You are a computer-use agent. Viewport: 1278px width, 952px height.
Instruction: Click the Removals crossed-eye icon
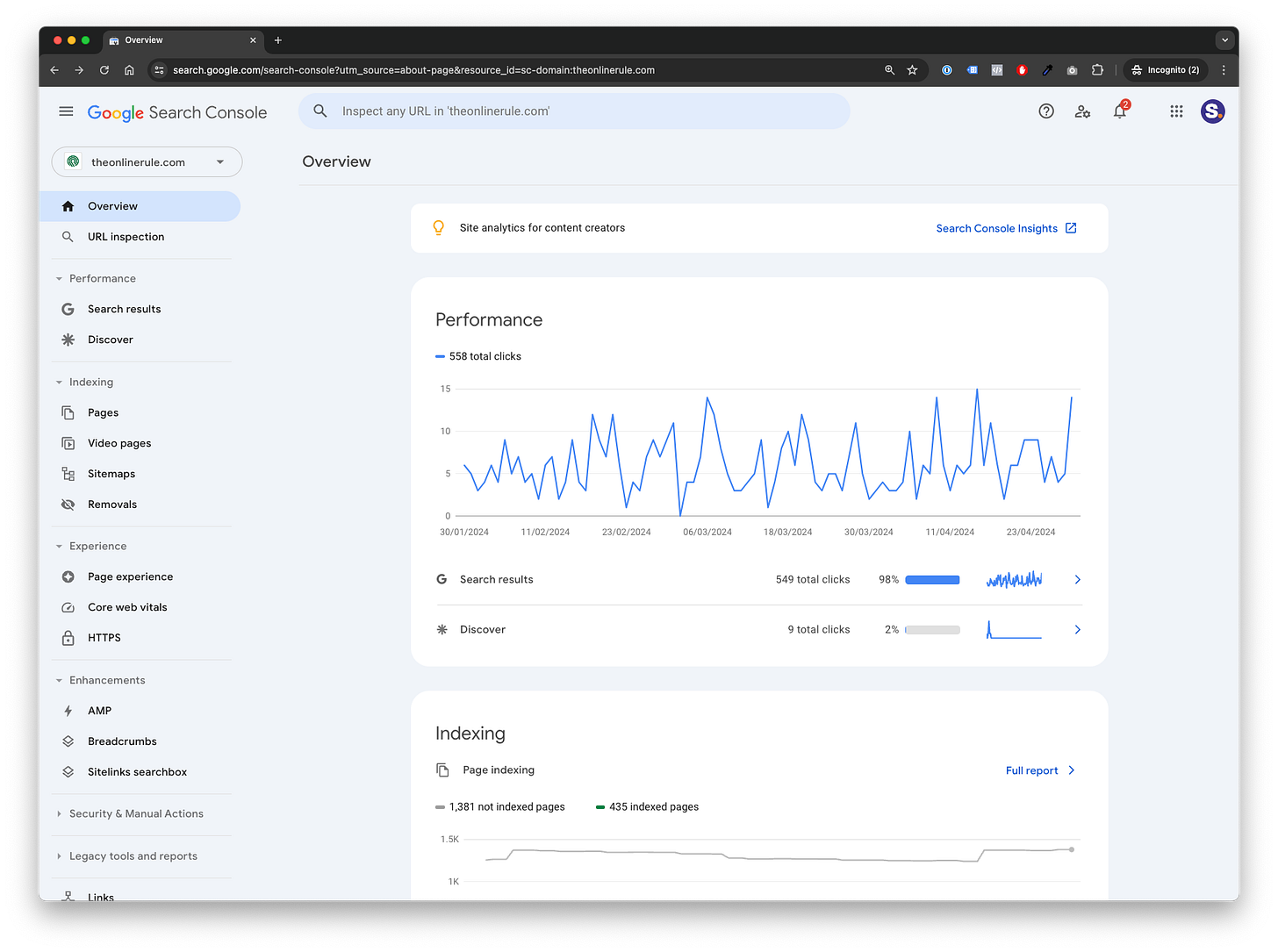pos(68,505)
